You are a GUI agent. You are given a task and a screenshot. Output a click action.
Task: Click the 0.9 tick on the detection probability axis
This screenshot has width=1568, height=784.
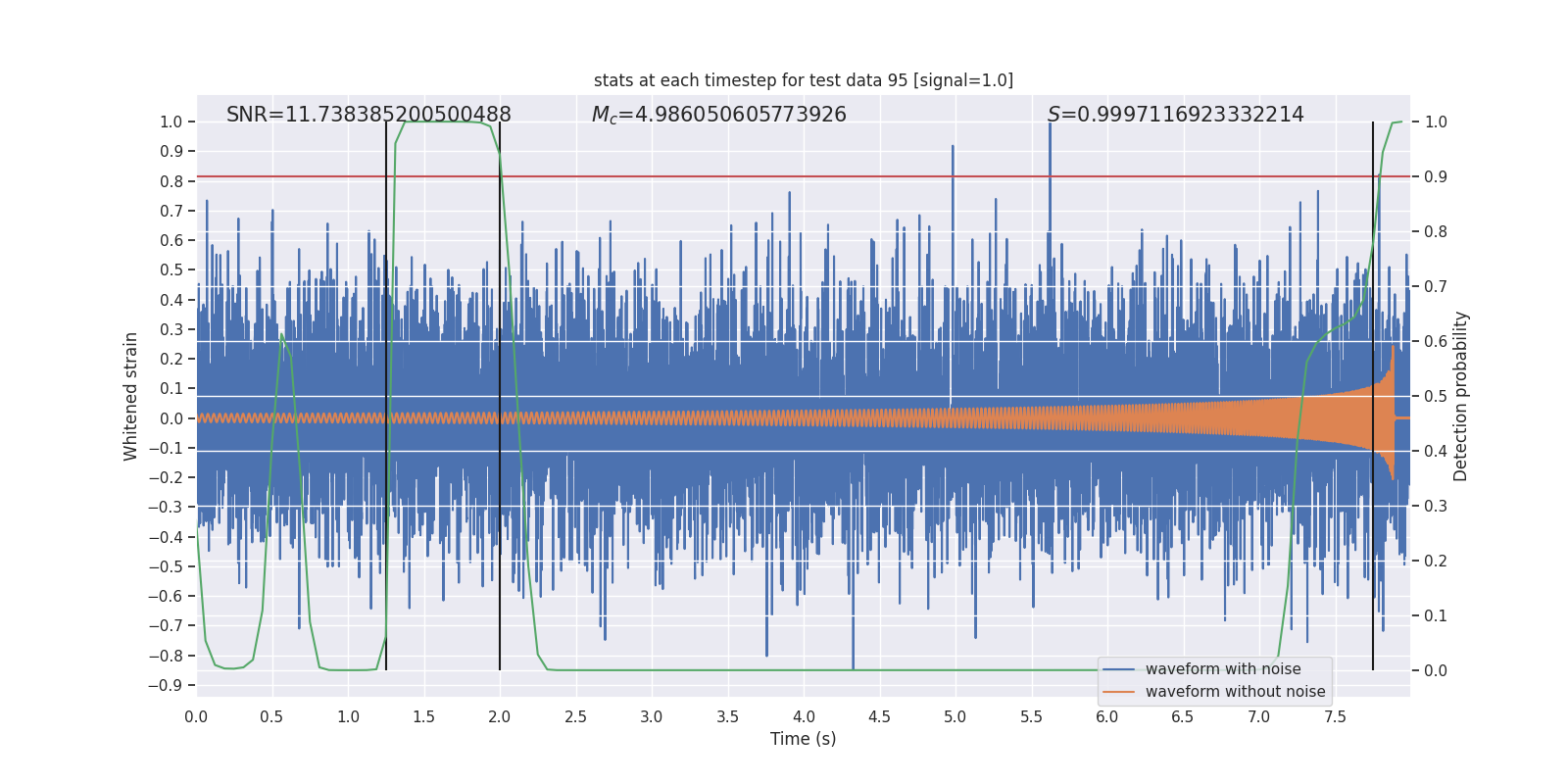point(1436,176)
